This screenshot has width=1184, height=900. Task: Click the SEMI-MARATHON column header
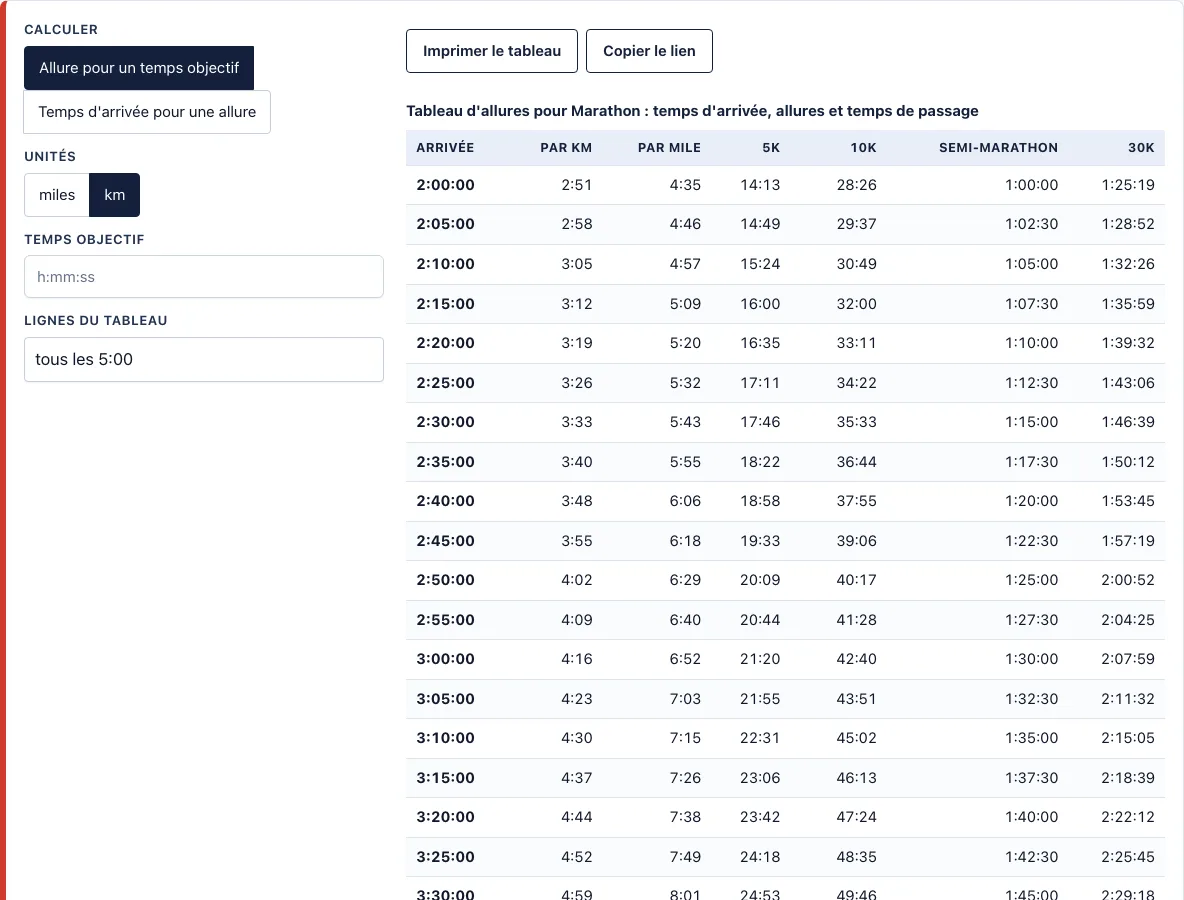point(998,148)
